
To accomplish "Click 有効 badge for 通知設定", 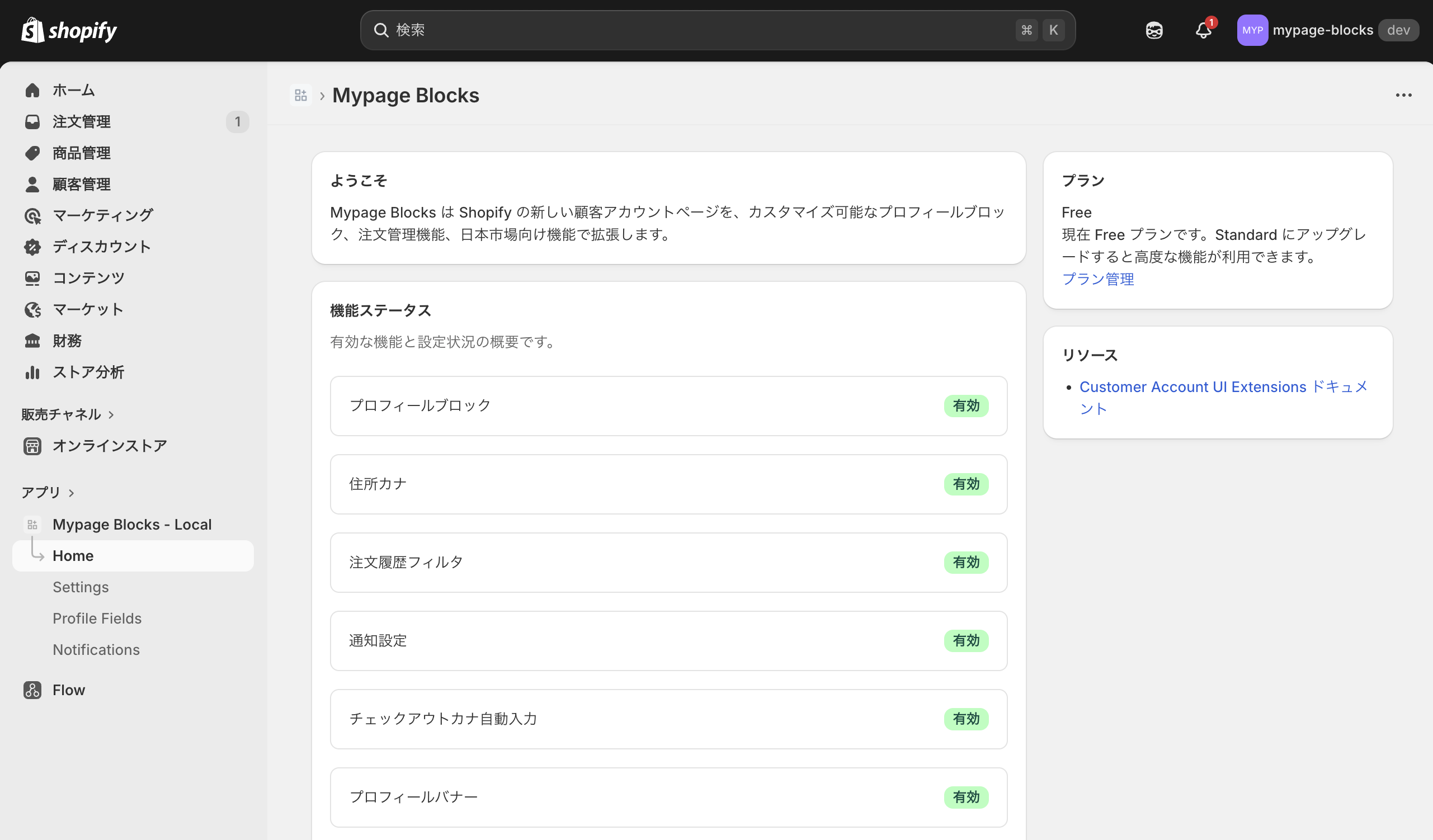I will pyautogui.click(x=966, y=641).
